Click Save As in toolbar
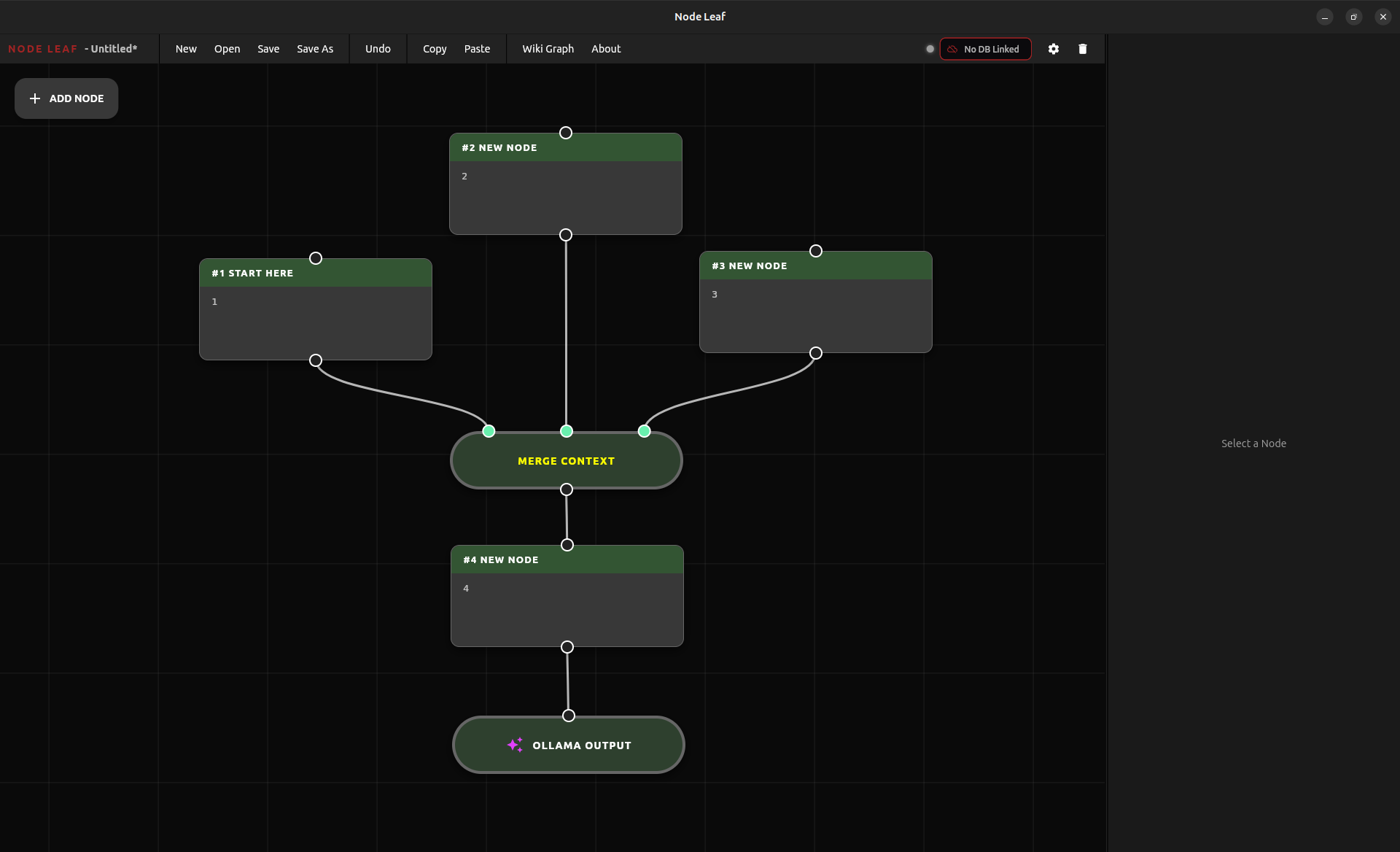This screenshot has width=1400, height=852. [314, 49]
